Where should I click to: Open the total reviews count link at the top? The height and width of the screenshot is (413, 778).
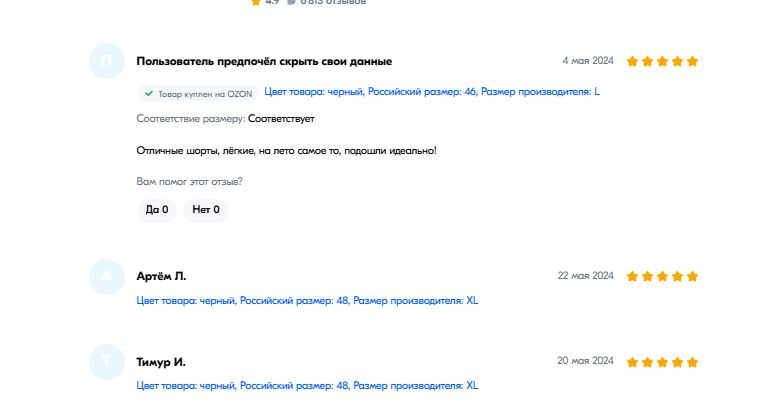[332, 2]
